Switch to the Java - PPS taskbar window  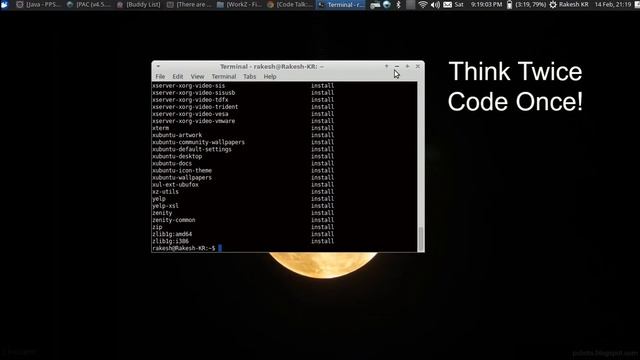38,4
